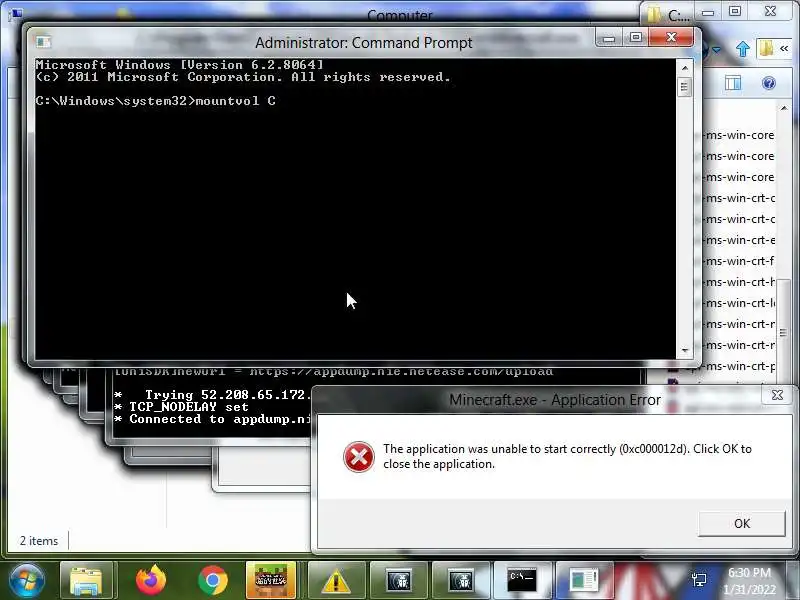Expand the « chevron in the address bar
800x600 pixels.
784,48
